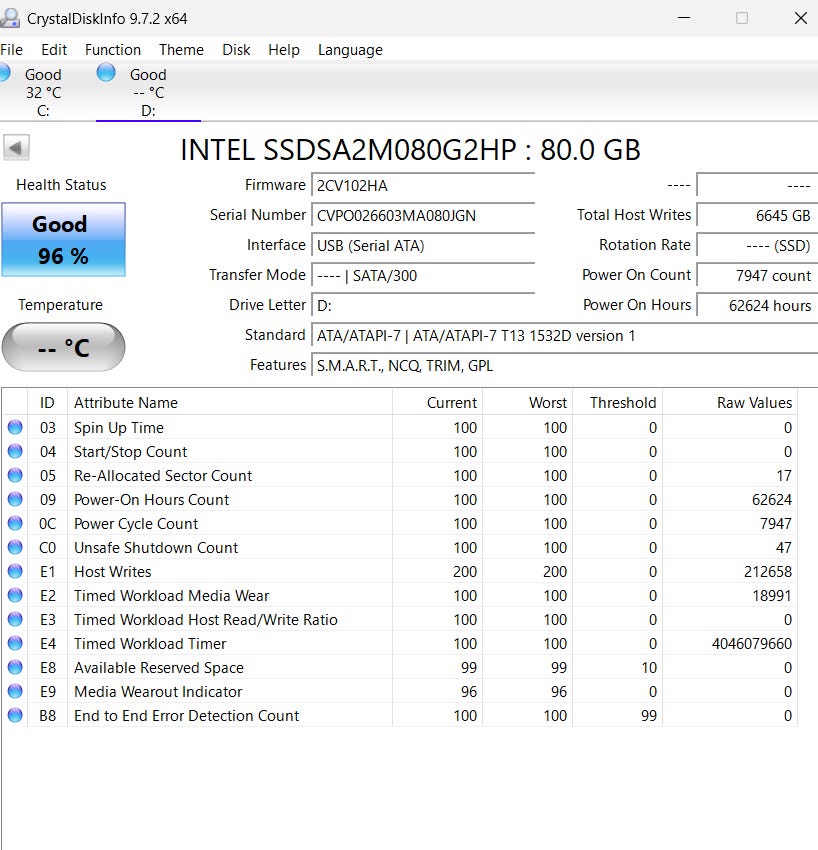The width and height of the screenshot is (818, 850).
Task: Click the status orb for Re-Allocated Sector Count
Action: click(x=15, y=475)
